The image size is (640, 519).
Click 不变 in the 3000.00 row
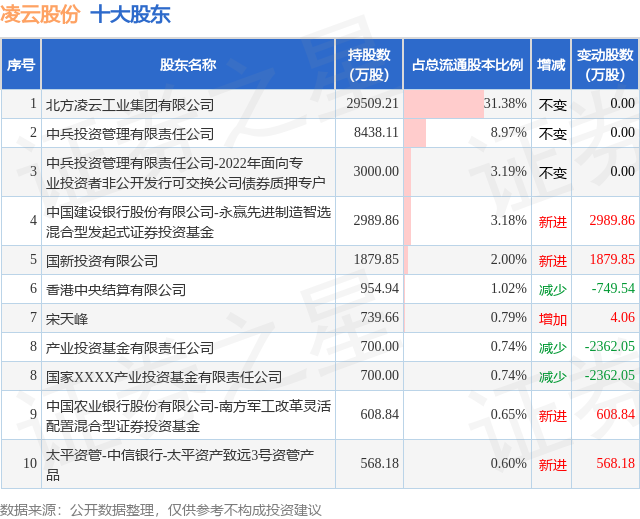[x=553, y=173]
